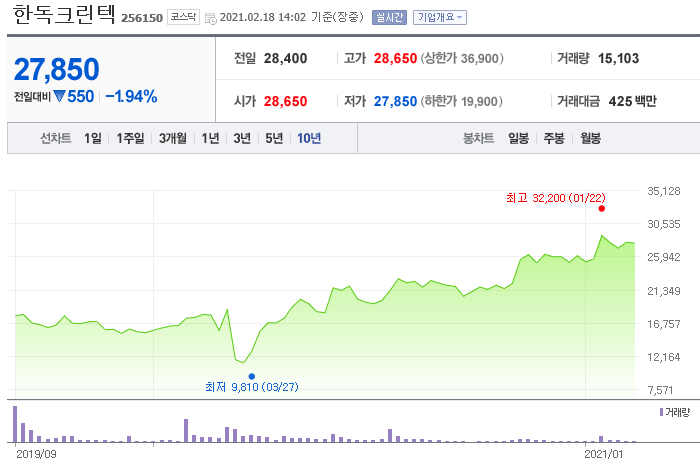Click the purple 거래량 legend swatch
700x464 pixels.
point(662,412)
